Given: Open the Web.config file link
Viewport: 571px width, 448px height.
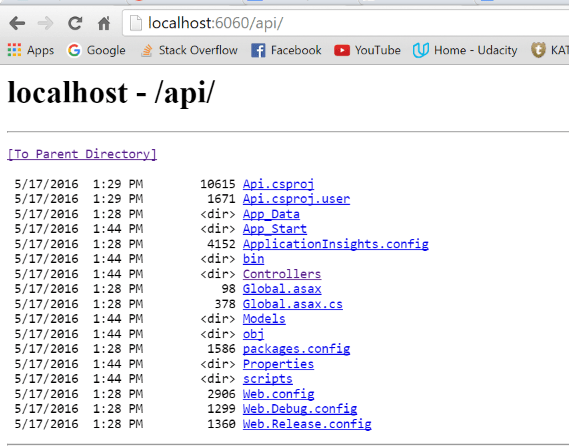Looking at the screenshot, I should (x=279, y=394).
